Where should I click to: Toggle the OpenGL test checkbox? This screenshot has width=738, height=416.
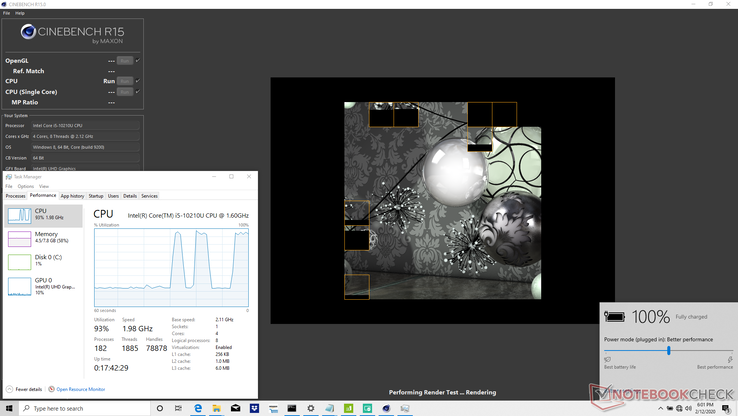(137, 61)
